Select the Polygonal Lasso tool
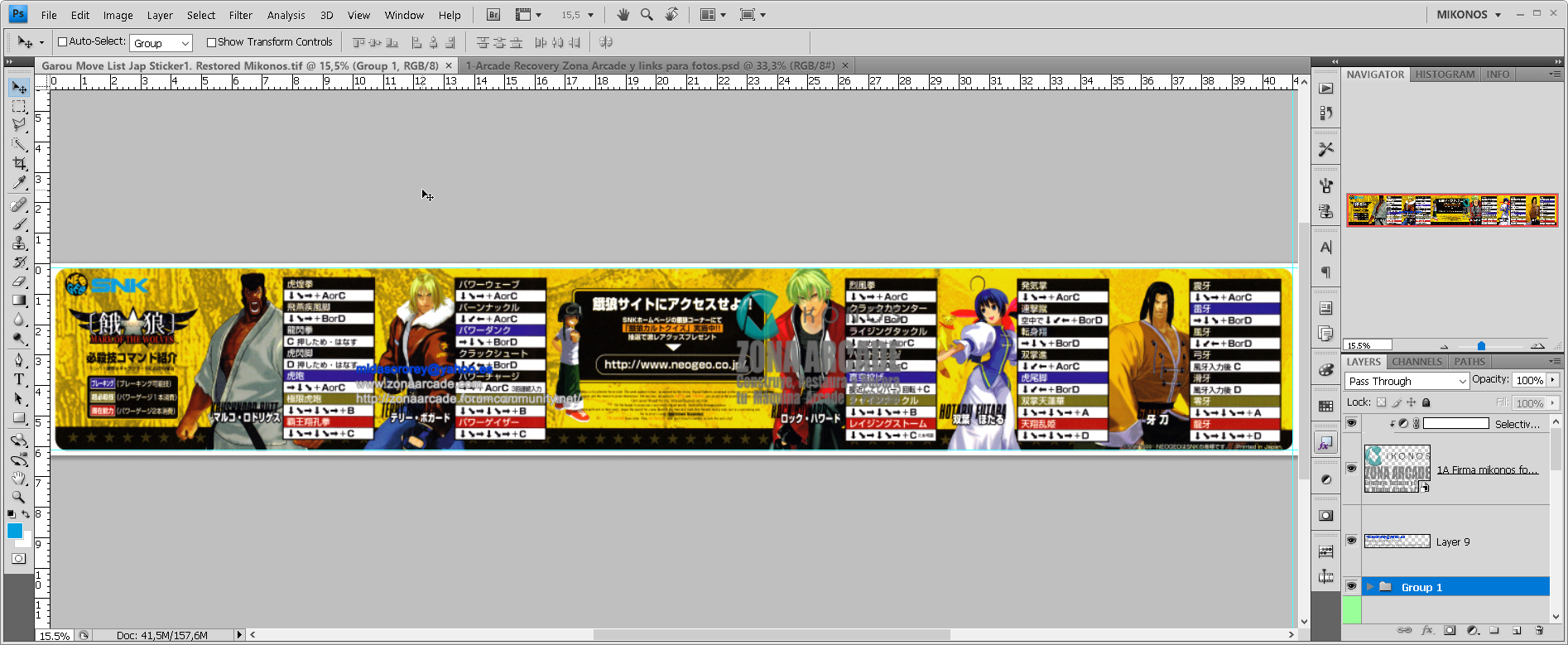Screen dimensions: 1568x645 [19, 125]
